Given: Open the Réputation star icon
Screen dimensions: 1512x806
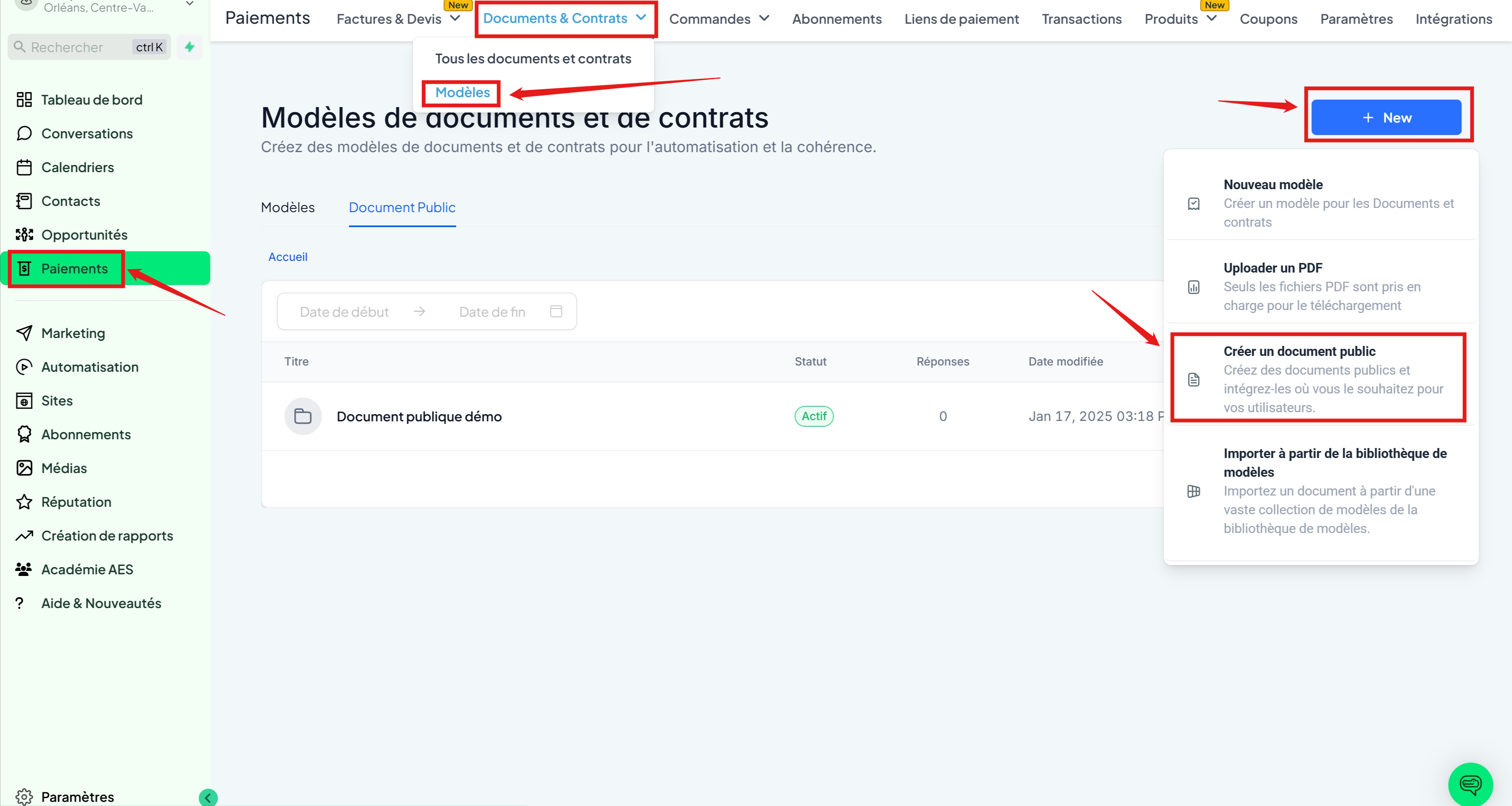Looking at the screenshot, I should (24, 502).
